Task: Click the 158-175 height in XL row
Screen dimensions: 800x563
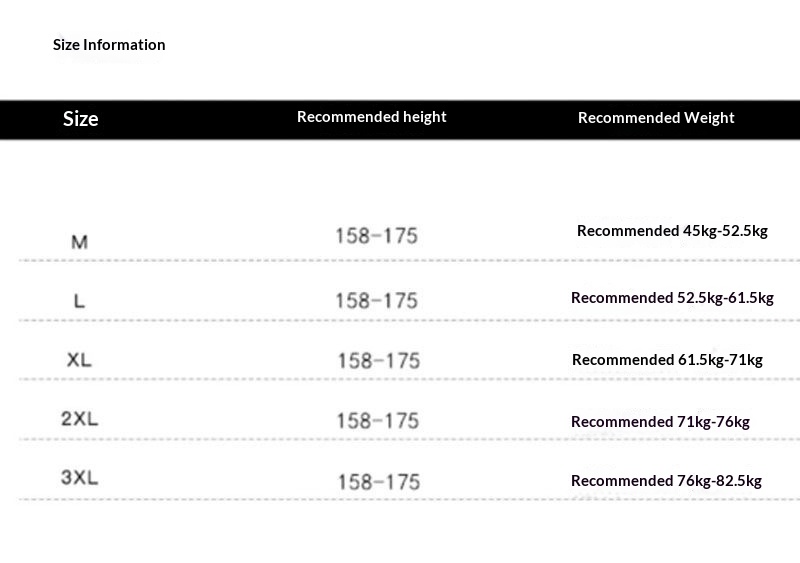Action: coord(378,361)
